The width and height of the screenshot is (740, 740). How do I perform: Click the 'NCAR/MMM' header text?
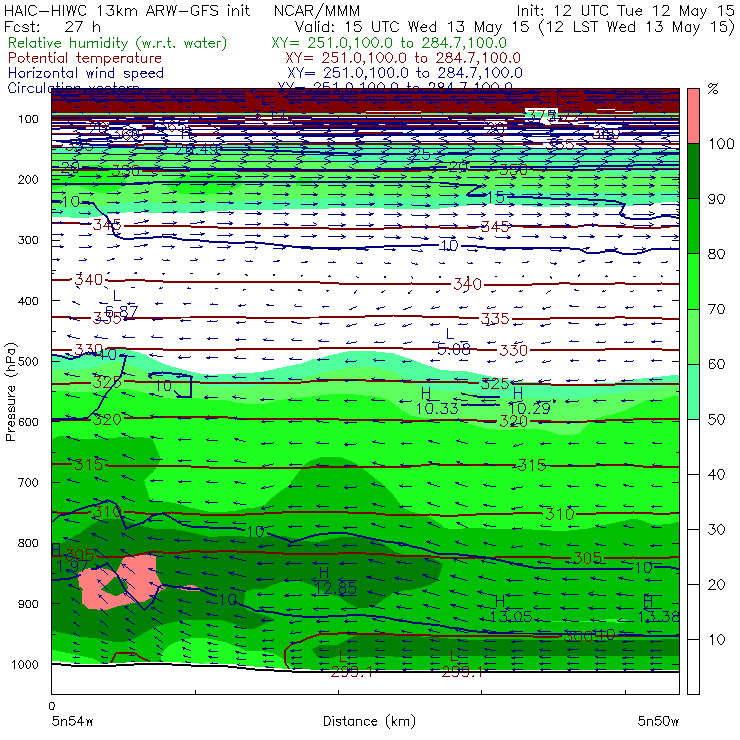[317, 10]
